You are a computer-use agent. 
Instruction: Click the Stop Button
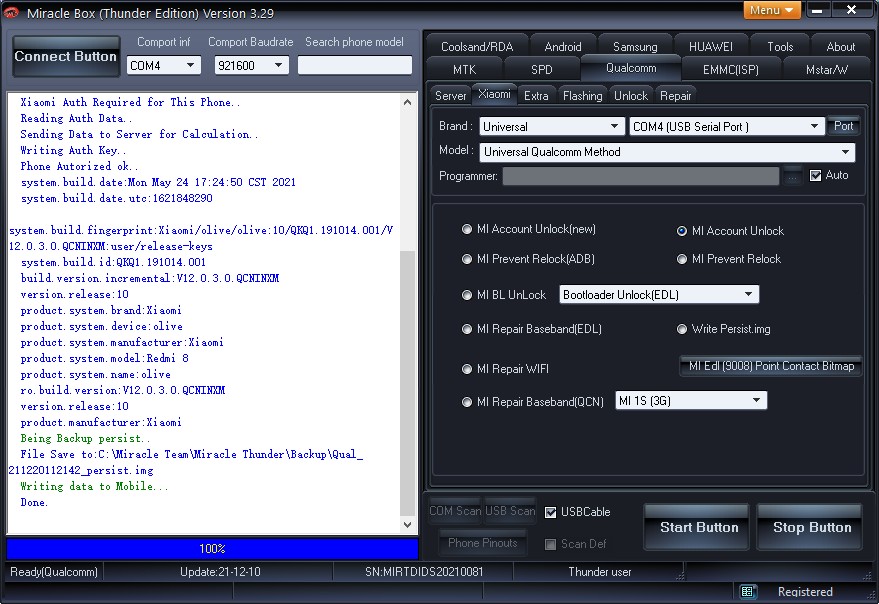pyautogui.click(x=811, y=527)
